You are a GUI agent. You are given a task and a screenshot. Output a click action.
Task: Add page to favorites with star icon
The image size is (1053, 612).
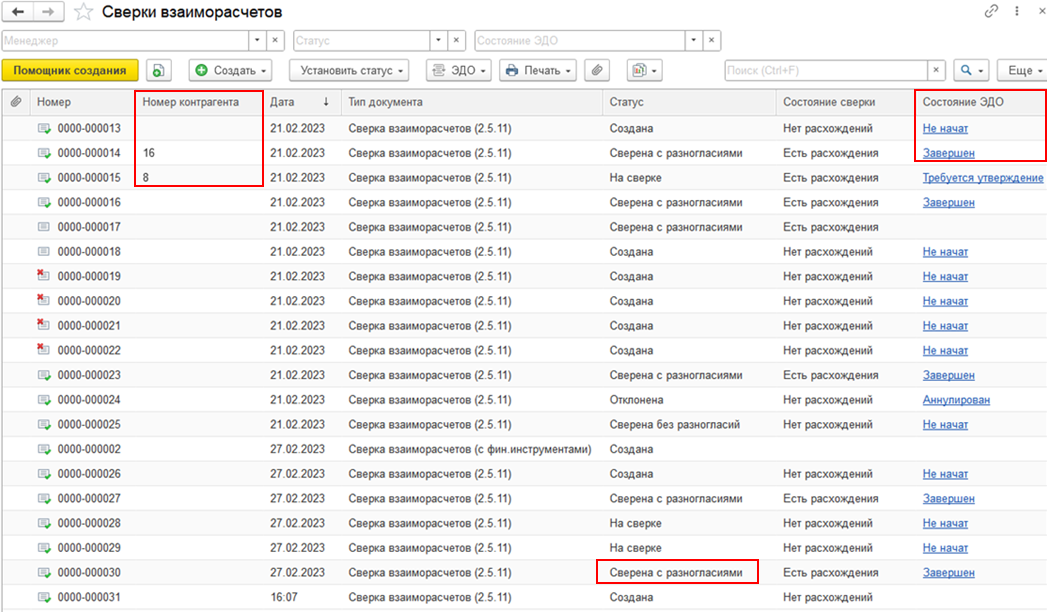(x=85, y=13)
